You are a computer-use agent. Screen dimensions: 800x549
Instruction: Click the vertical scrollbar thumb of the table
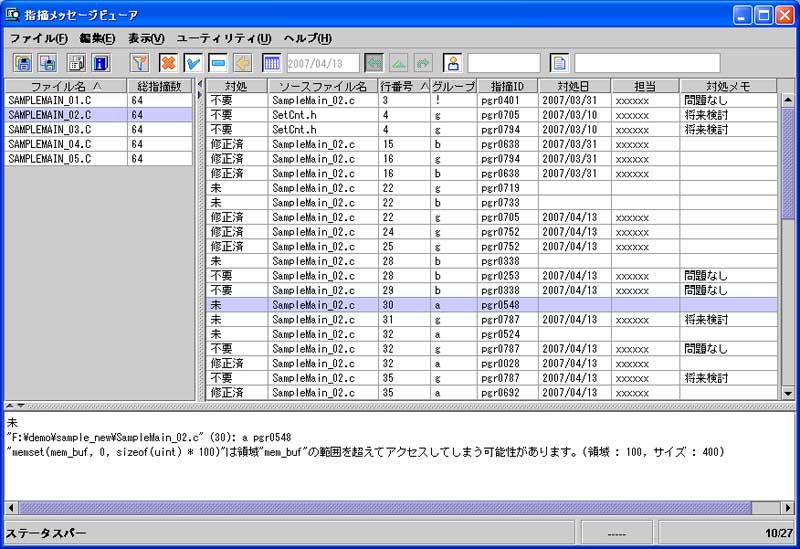tap(788, 163)
